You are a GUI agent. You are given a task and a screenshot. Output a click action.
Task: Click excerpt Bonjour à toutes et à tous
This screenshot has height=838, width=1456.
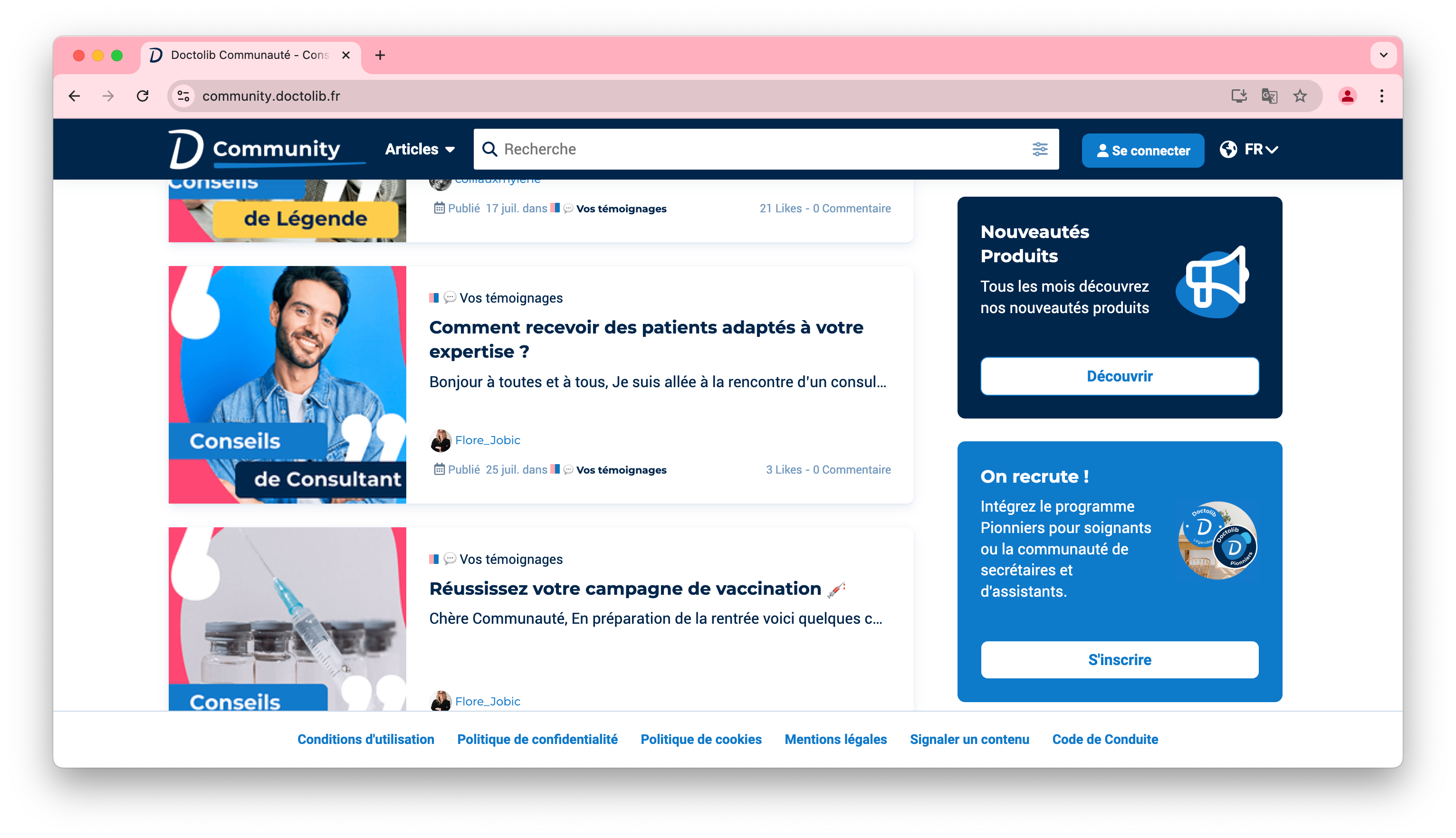click(658, 382)
